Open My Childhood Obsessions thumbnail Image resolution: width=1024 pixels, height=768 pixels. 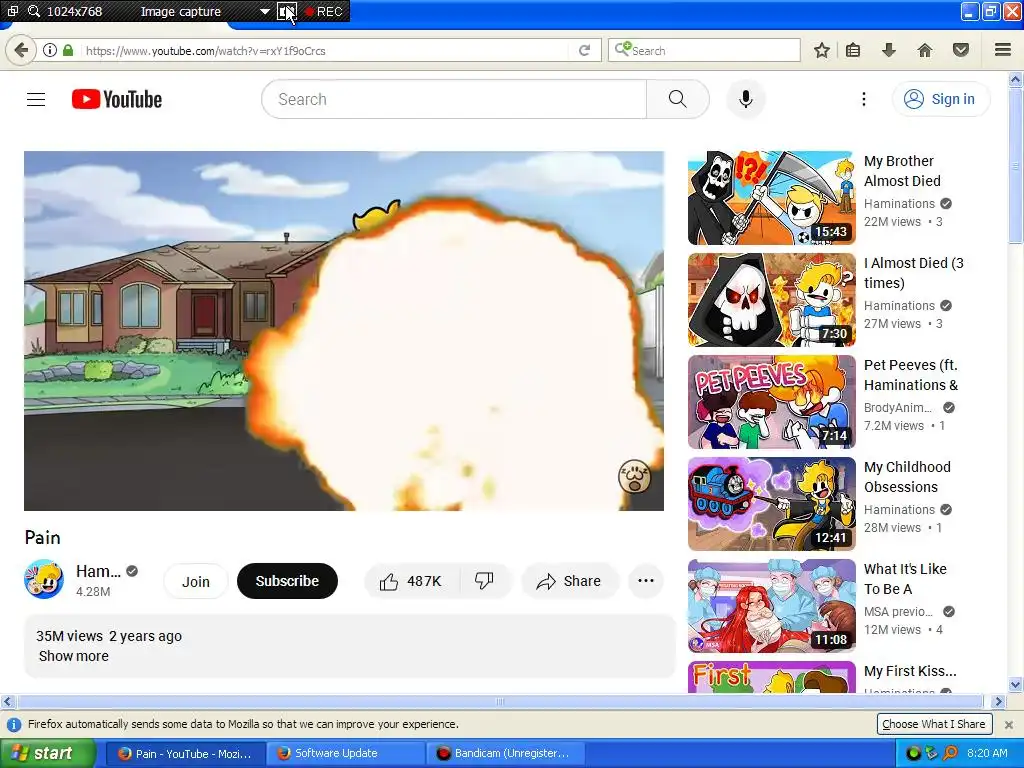coord(771,504)
